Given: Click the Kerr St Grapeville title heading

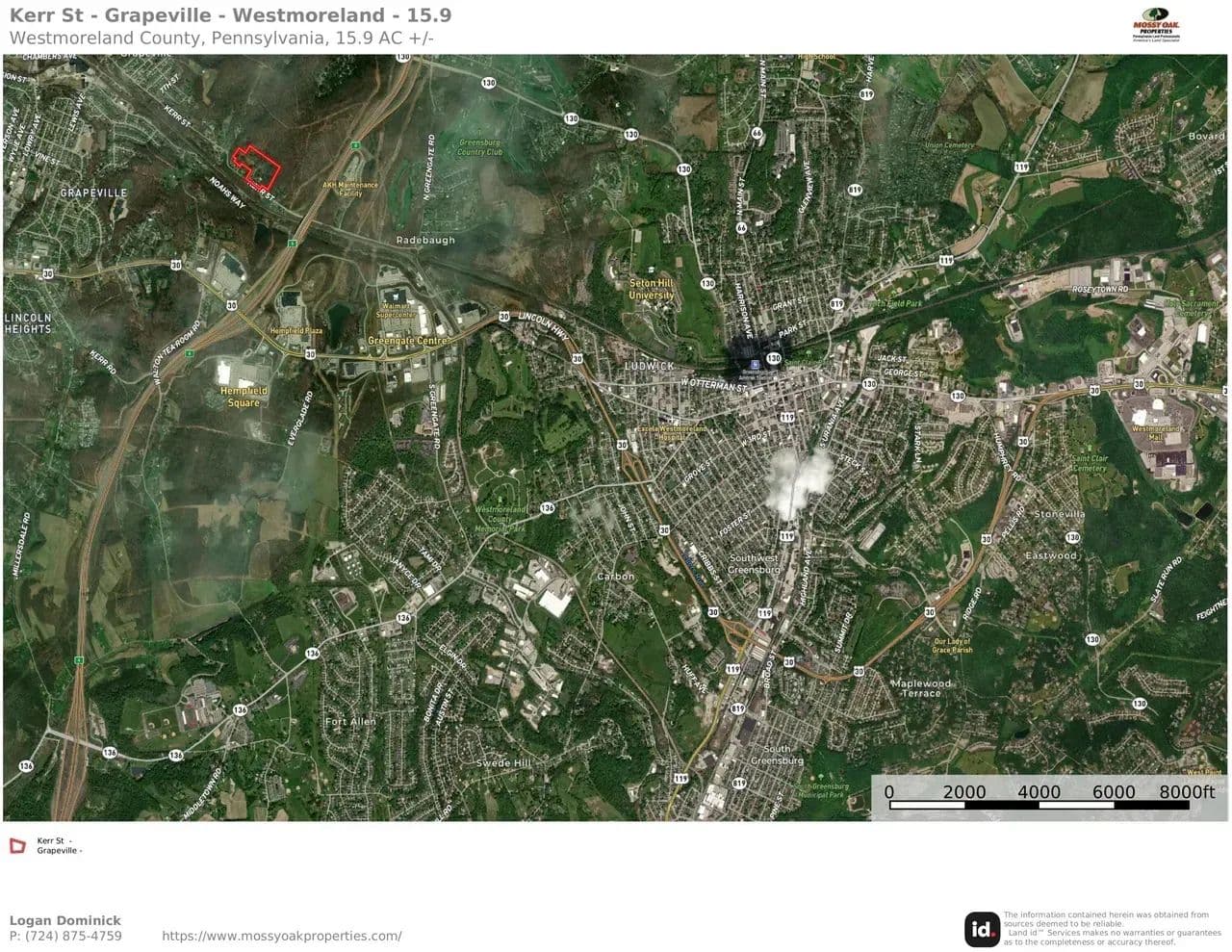Looking at the screenshot, I should 230,15.
